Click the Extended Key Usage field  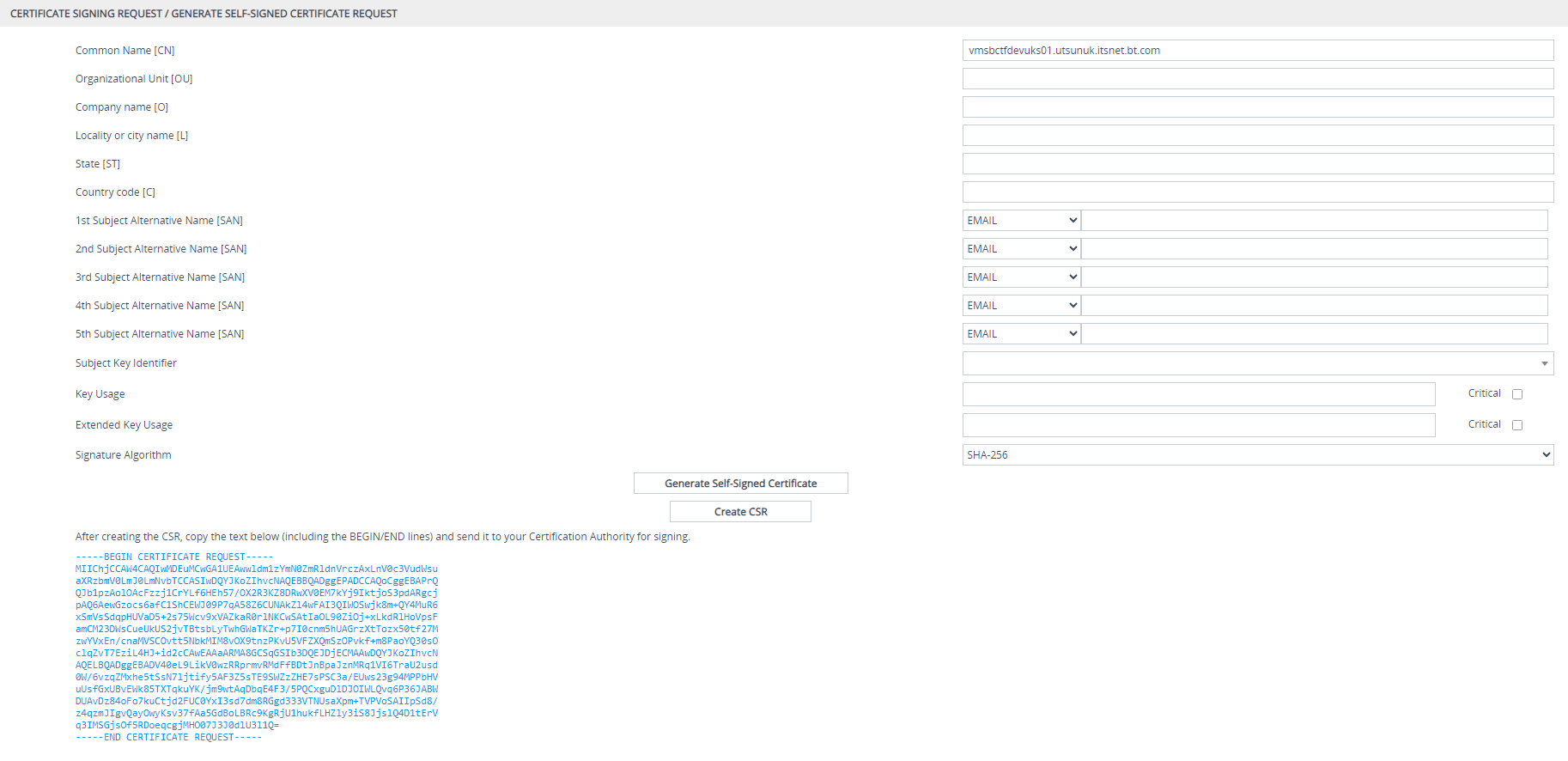[x=1199, y=425]
